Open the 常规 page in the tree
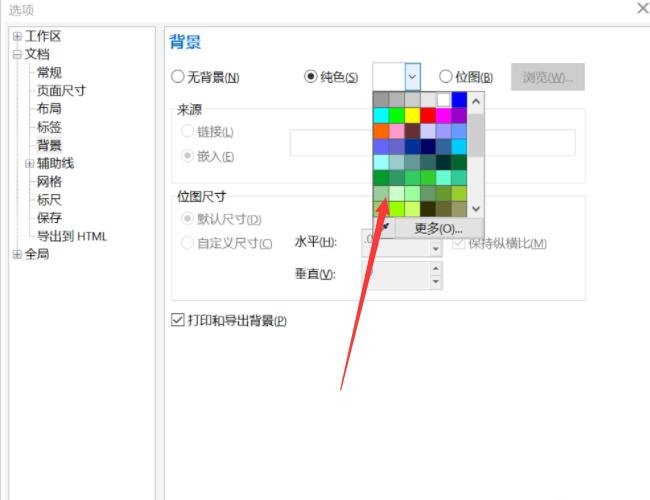The width and height of the screenshot is (650, 500). click(49, 73)
